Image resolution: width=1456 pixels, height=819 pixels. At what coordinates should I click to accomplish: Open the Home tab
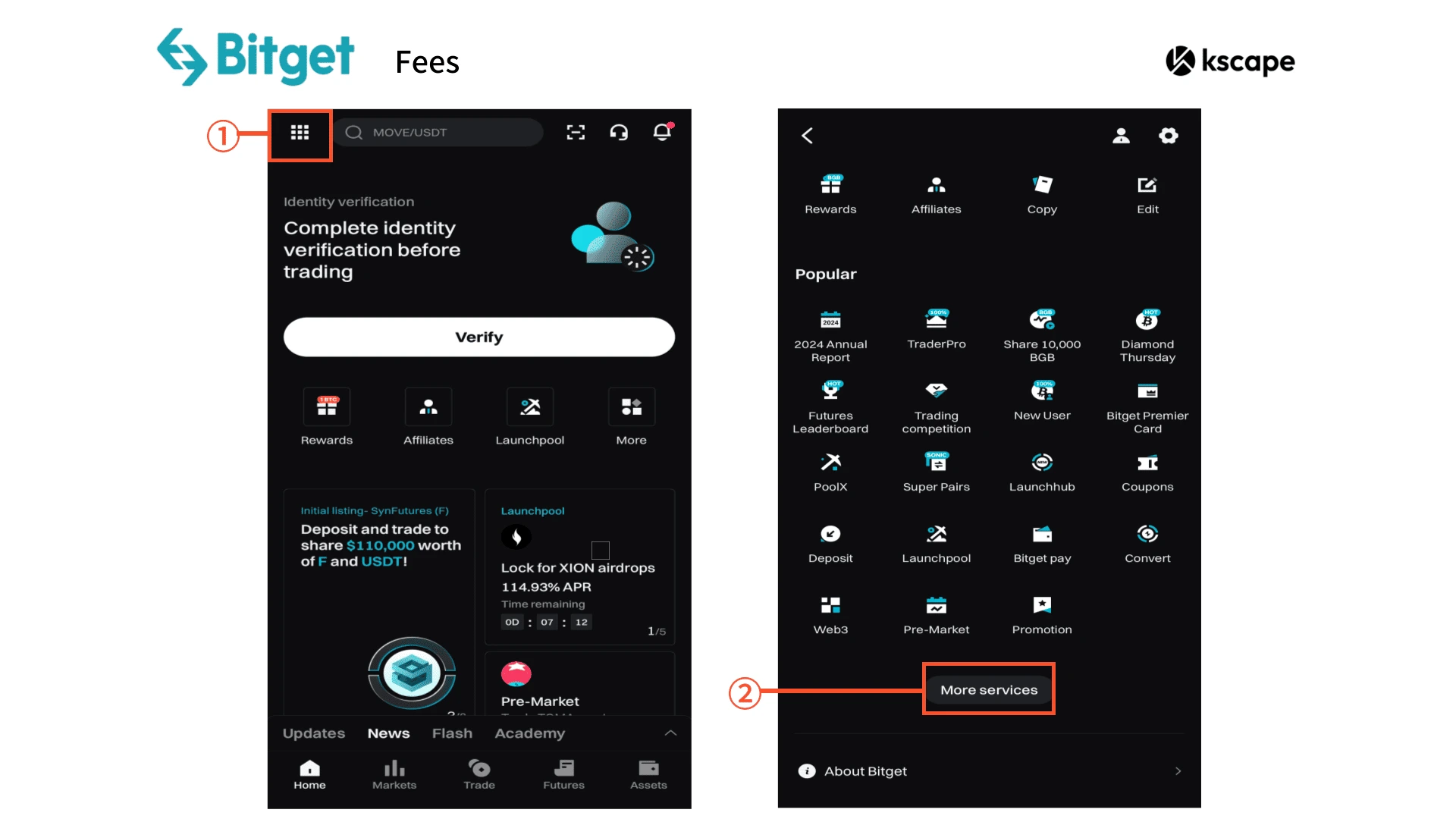(310, 775)
